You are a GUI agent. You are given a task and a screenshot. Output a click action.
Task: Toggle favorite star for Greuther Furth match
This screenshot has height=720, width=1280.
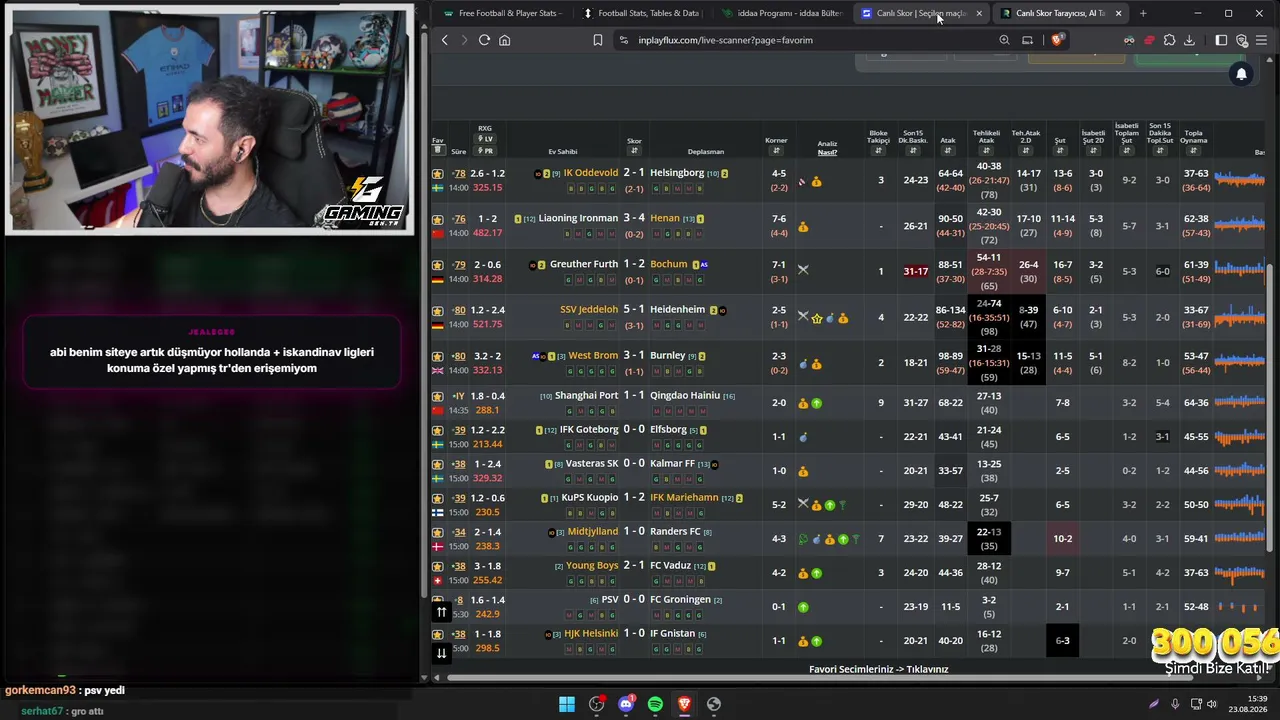tap(437, 265)
